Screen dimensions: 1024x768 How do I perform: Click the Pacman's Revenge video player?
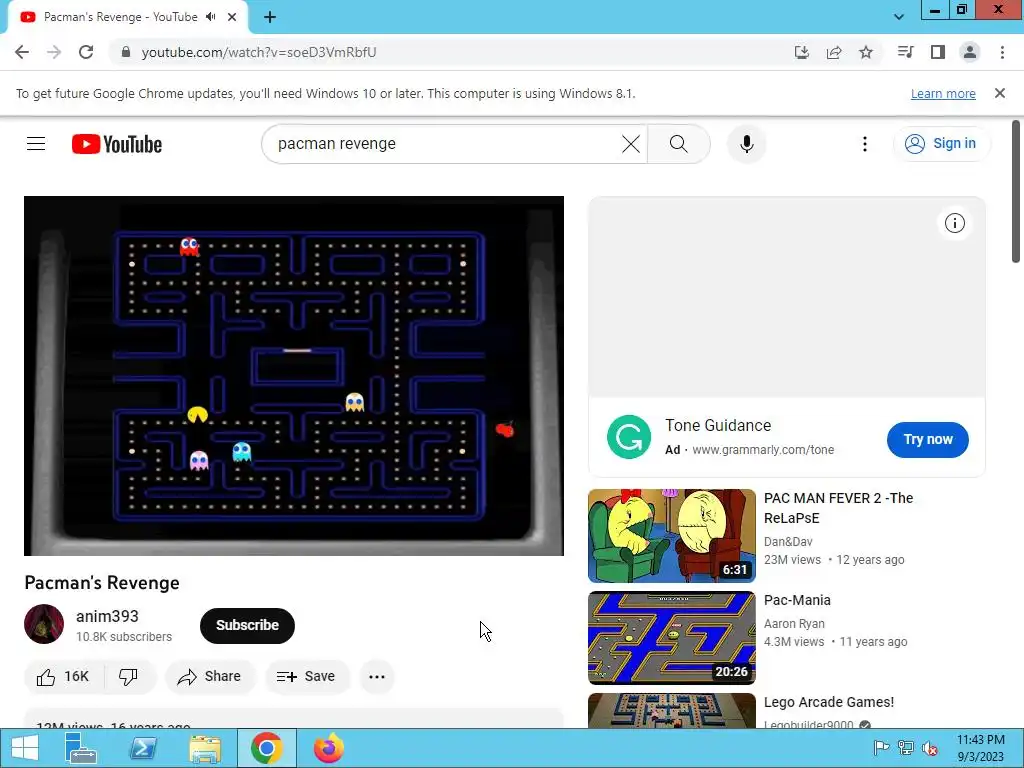coord(294,376)
